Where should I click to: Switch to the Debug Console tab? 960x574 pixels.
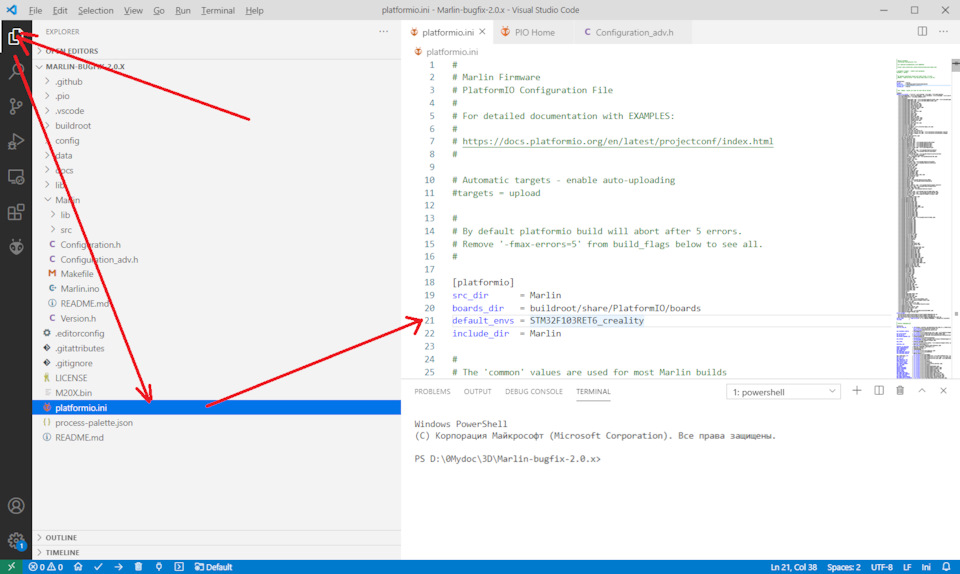click(534, 392)
